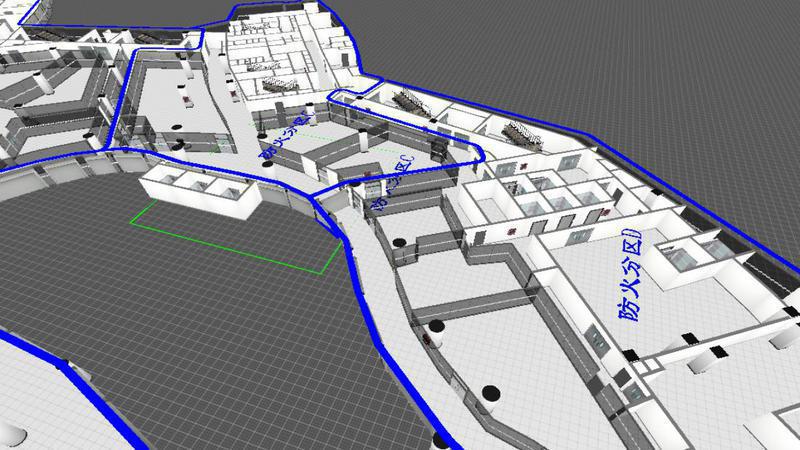This screenshot has height=450, width=800.
Task: Select the black-topped column directly below 防火分区C label
Action: pos(400,241)
